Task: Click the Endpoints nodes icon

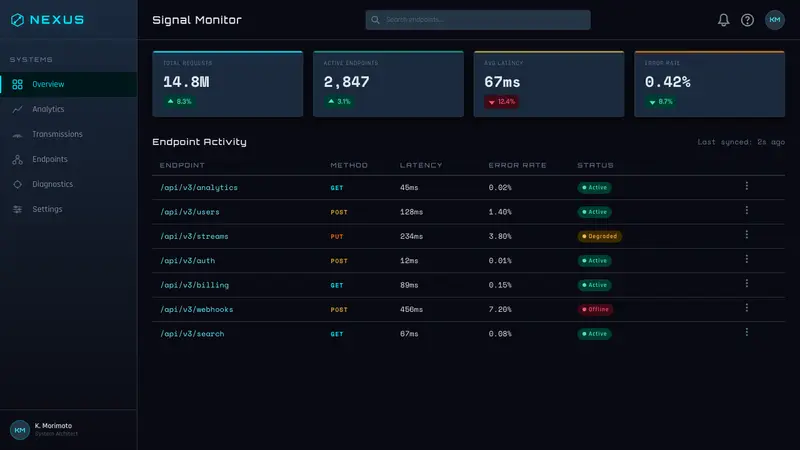Action: [17, 159]
